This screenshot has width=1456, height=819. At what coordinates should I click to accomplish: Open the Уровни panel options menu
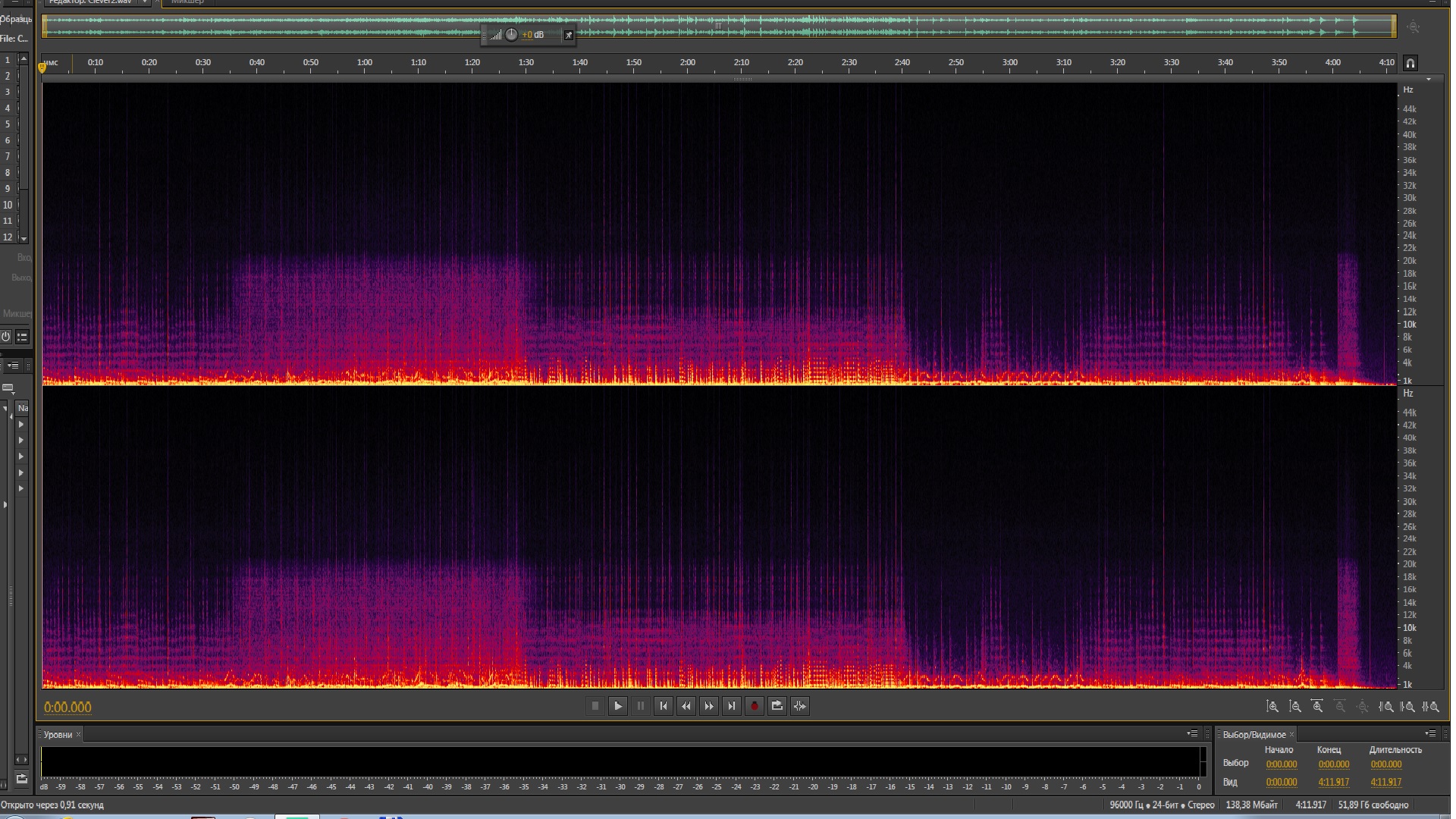click(x=1192, y=734)
